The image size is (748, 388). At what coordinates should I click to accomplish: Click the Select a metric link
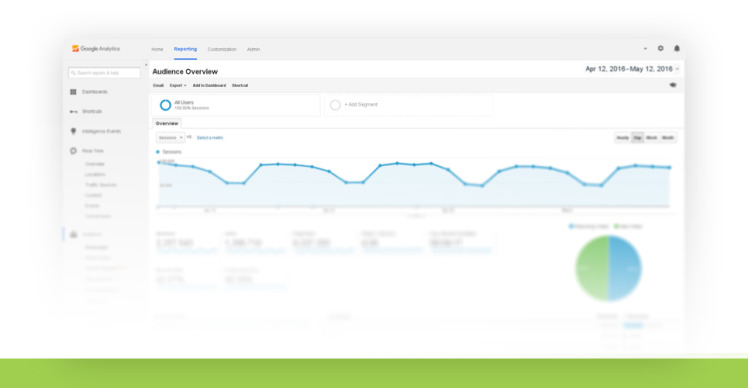(x=210, y=138)
